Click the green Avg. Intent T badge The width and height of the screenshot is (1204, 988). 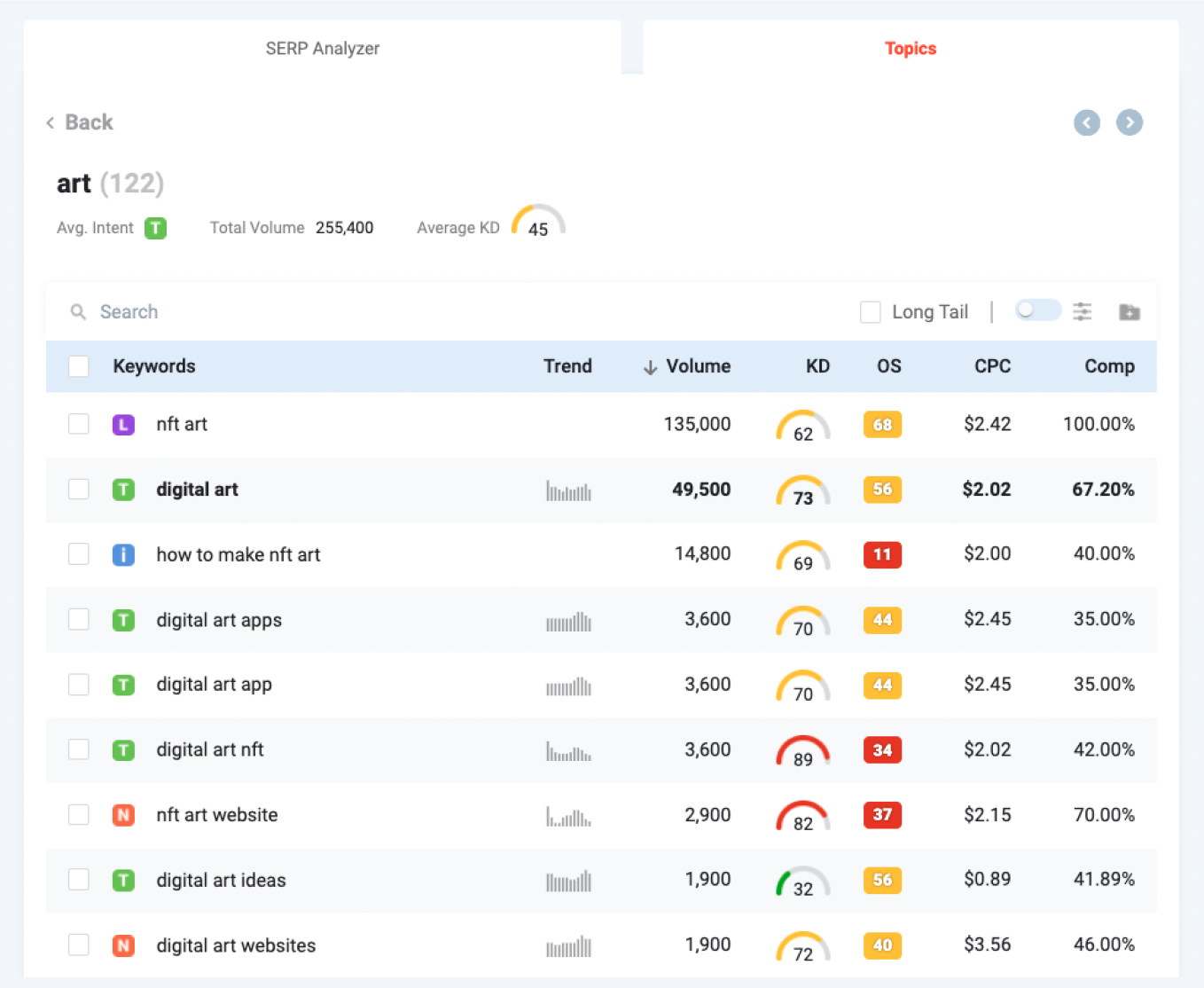[156, 228]
